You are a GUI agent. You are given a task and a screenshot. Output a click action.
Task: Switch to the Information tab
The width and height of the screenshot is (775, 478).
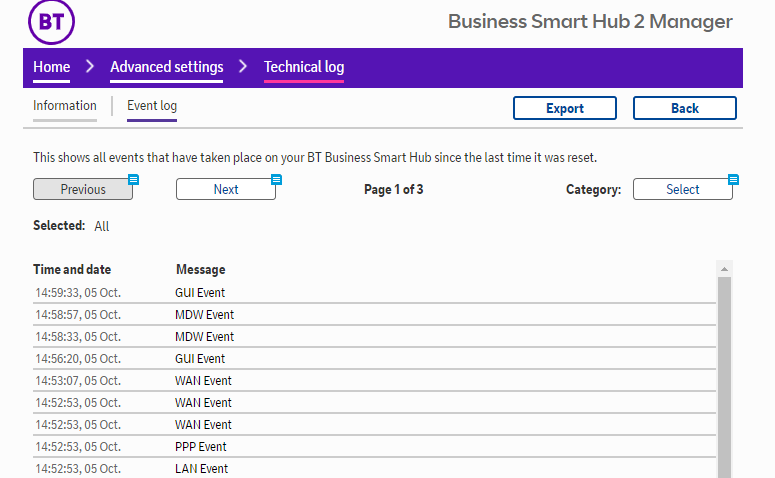click(x=65, y=106)
